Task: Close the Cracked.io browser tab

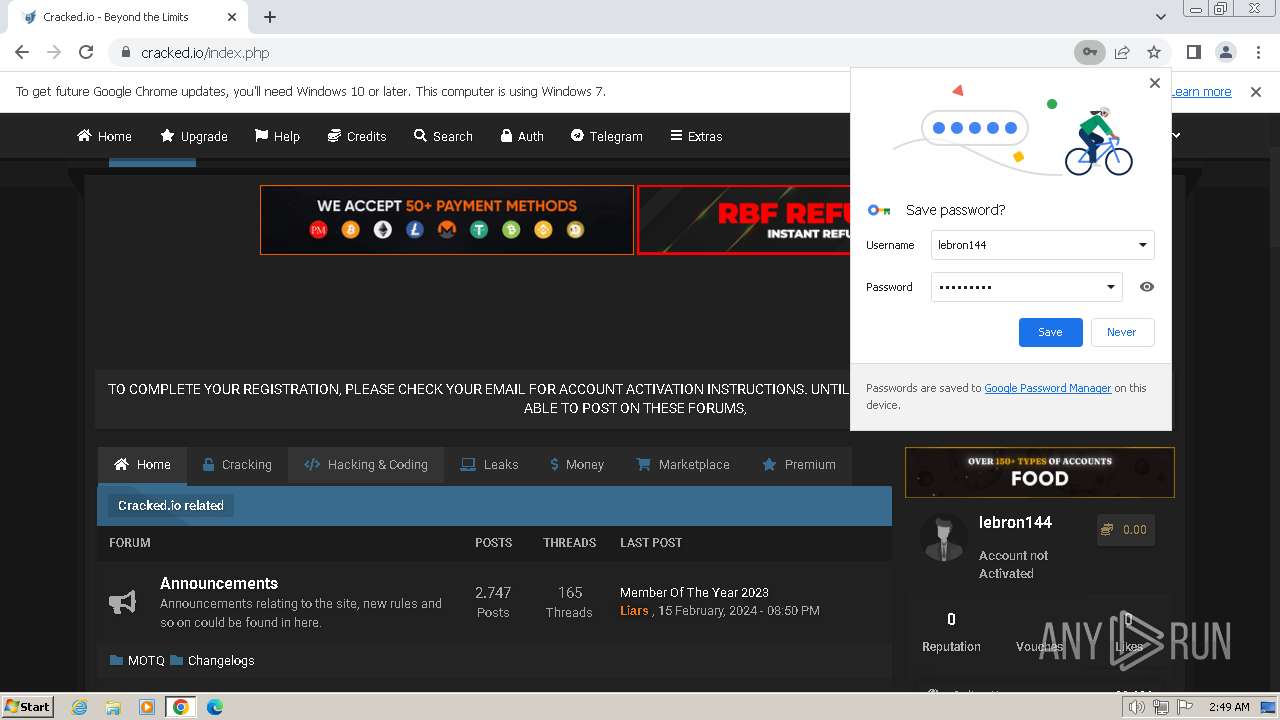Action: [232, 17]
